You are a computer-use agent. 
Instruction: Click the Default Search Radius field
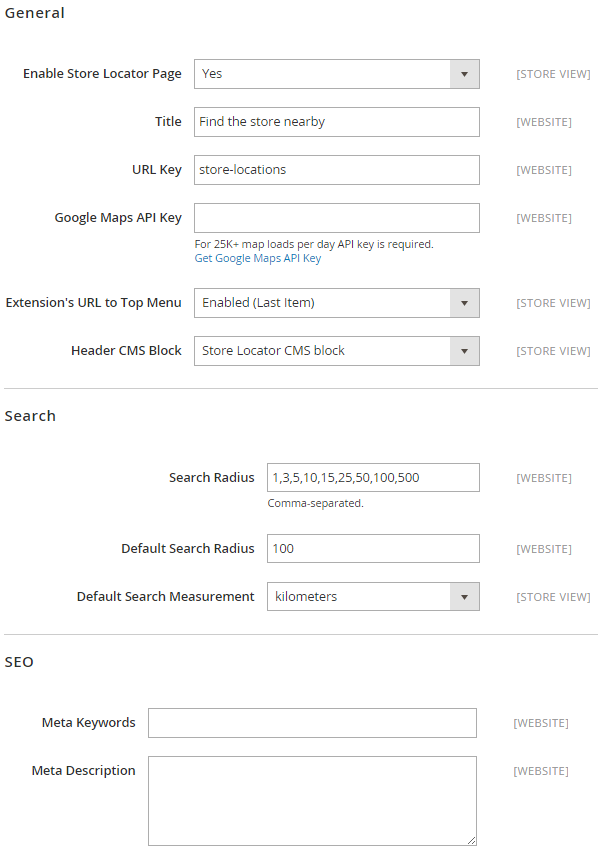tap(373, 548)
